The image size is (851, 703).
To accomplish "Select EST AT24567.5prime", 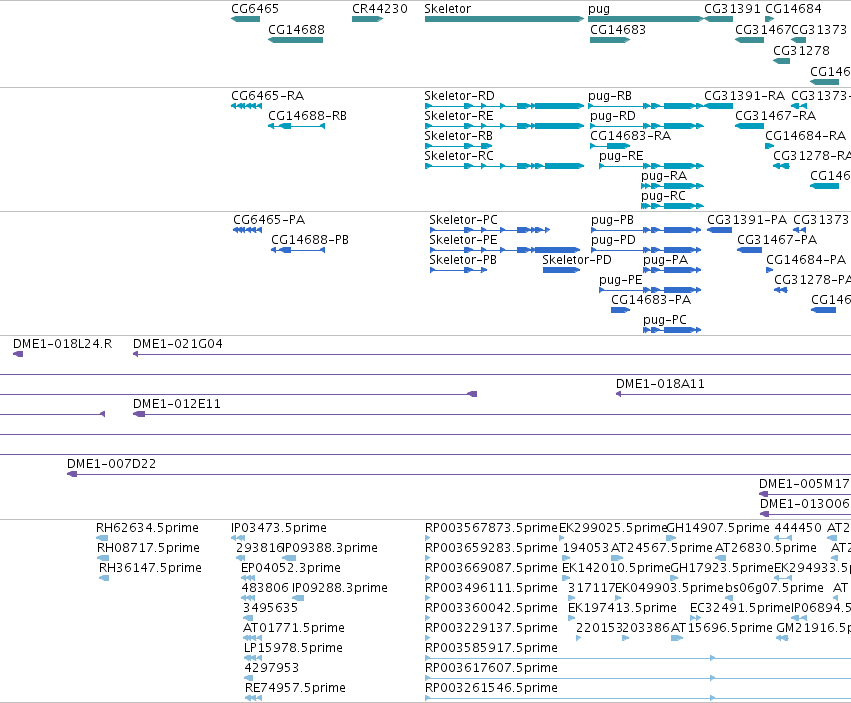I will tap(618, 558).
